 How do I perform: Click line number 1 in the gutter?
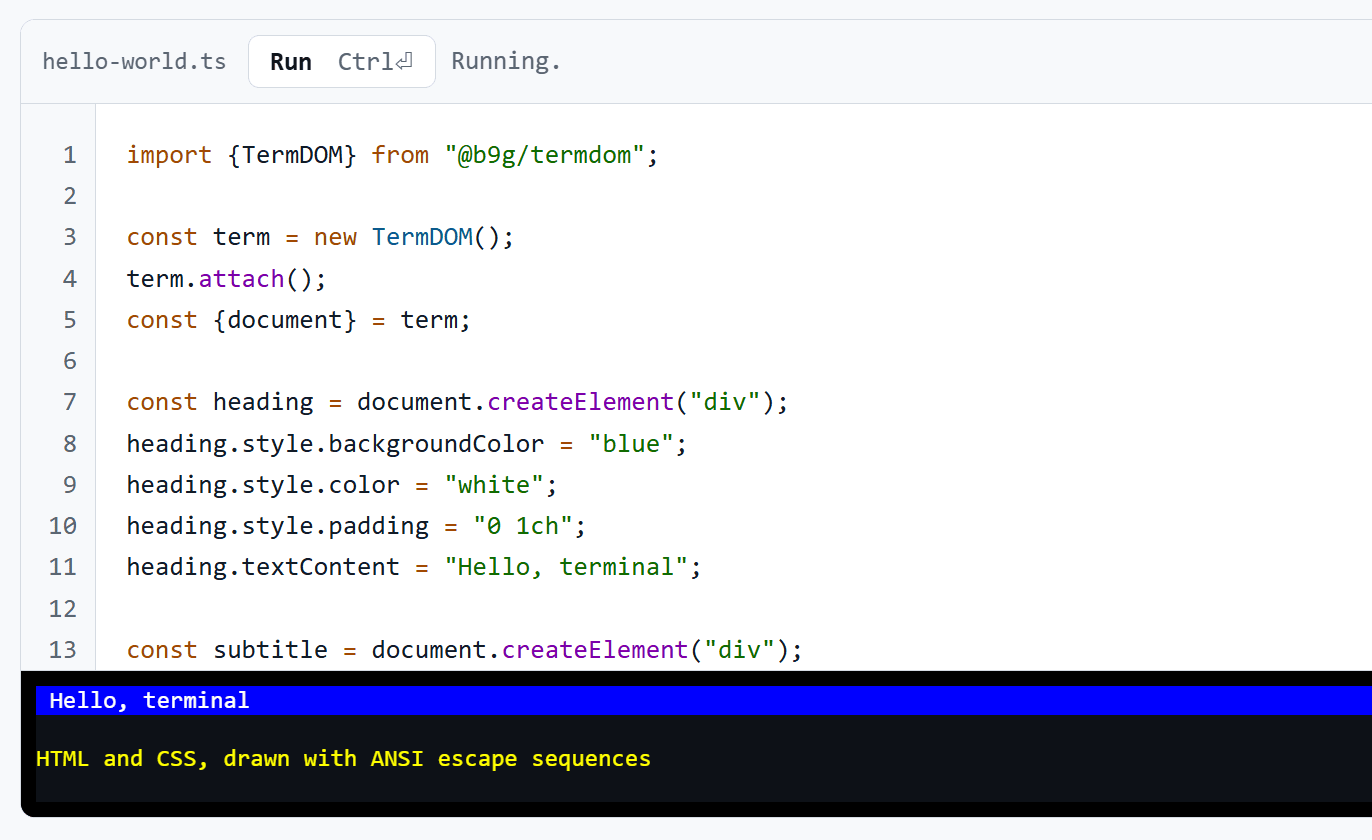[x=69, y=155]
